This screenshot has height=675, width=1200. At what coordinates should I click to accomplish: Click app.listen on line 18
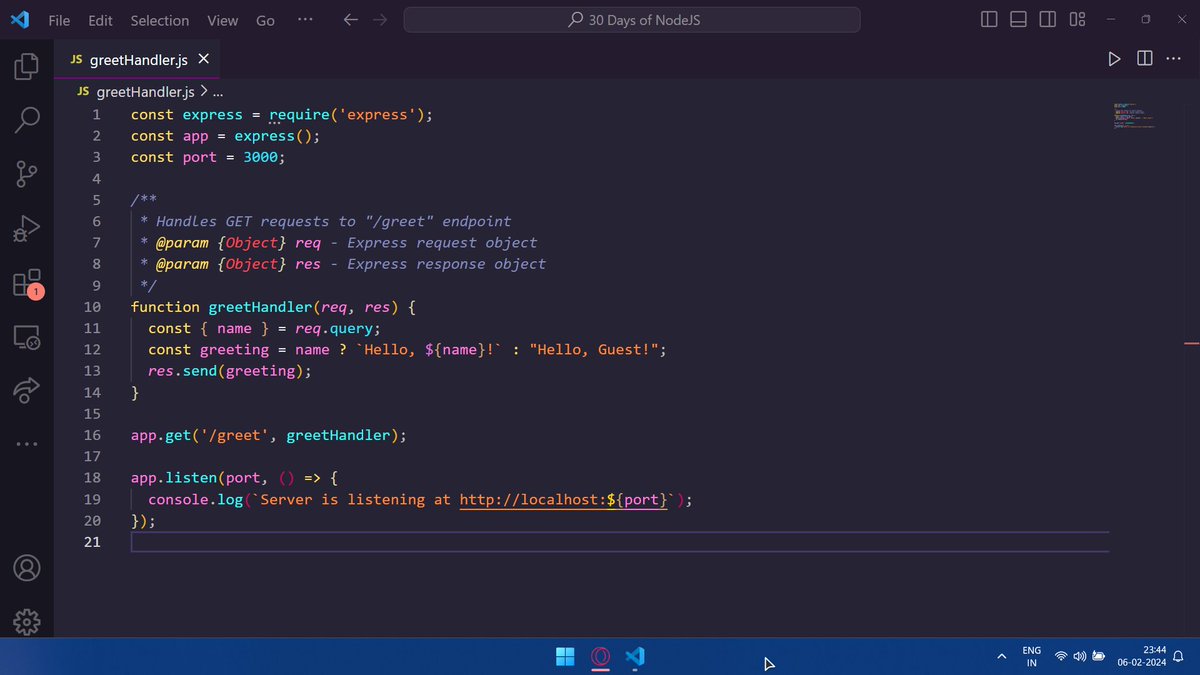[x=174, y=478]
